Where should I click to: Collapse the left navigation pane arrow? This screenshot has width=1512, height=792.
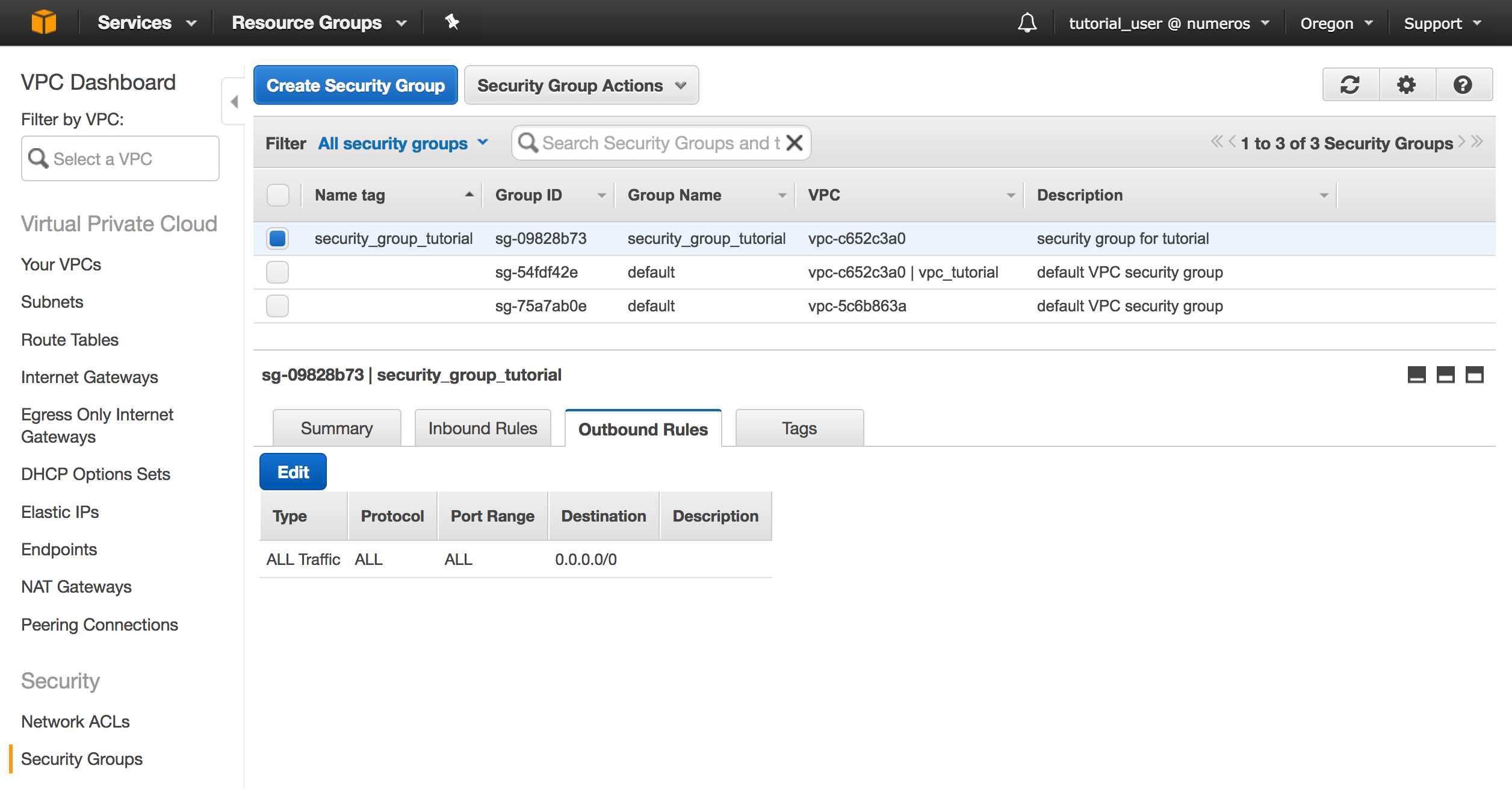coord(234,102)
